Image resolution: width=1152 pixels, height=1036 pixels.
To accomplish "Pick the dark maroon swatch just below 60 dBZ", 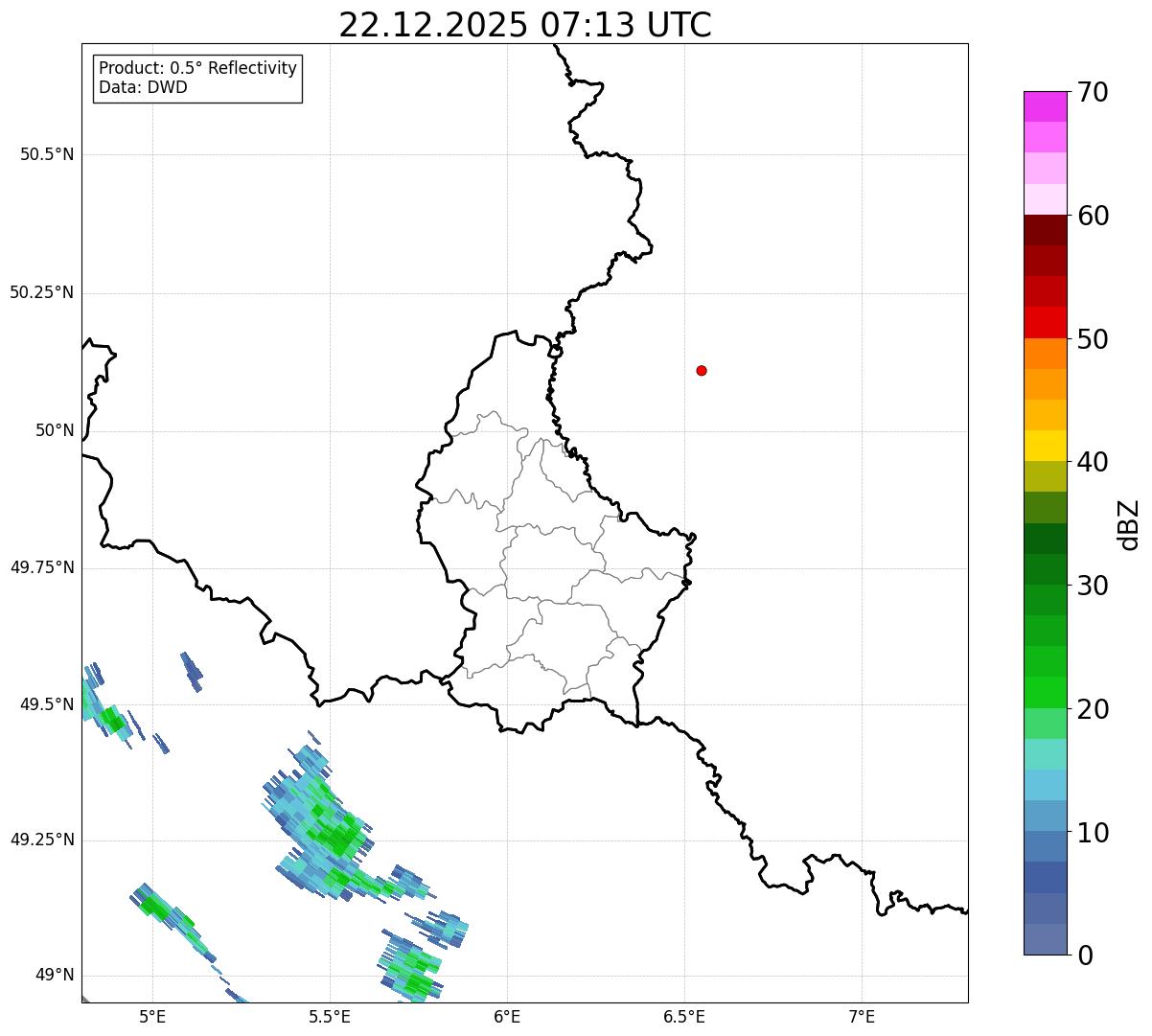I will point(1045,230).
